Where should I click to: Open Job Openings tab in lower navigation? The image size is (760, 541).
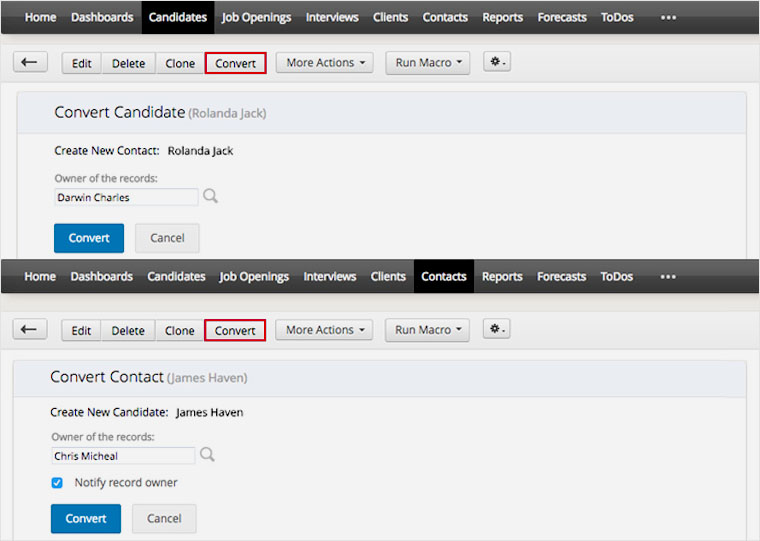tap(254, 276)
